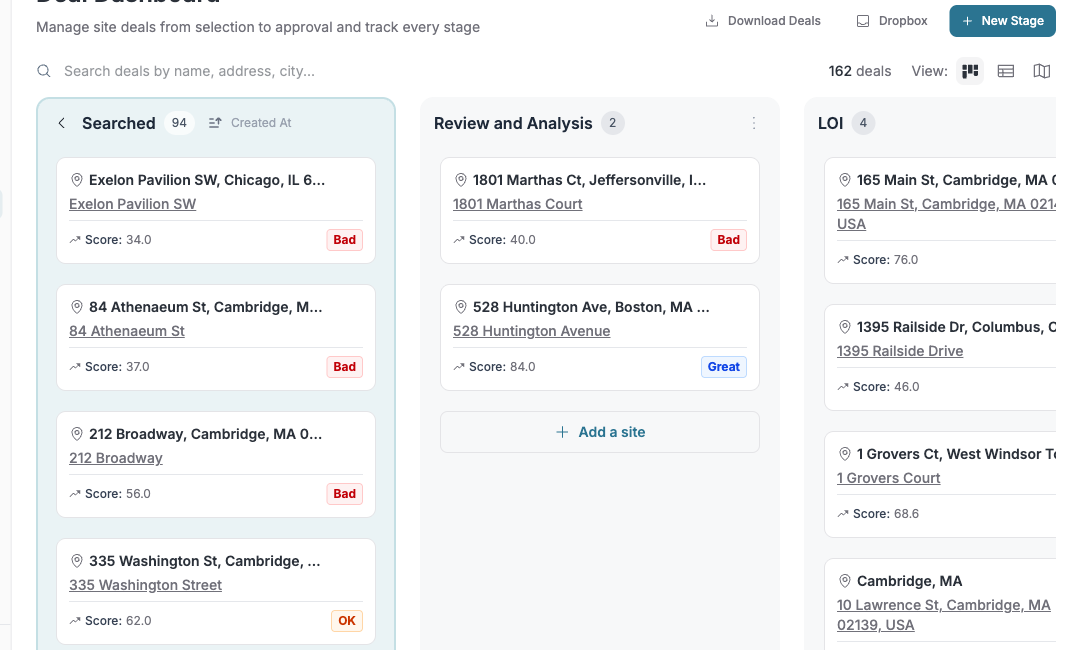Click the score trend arrow on 528 Huntington card
The image size is (1080, 650).
coord(458,367)
